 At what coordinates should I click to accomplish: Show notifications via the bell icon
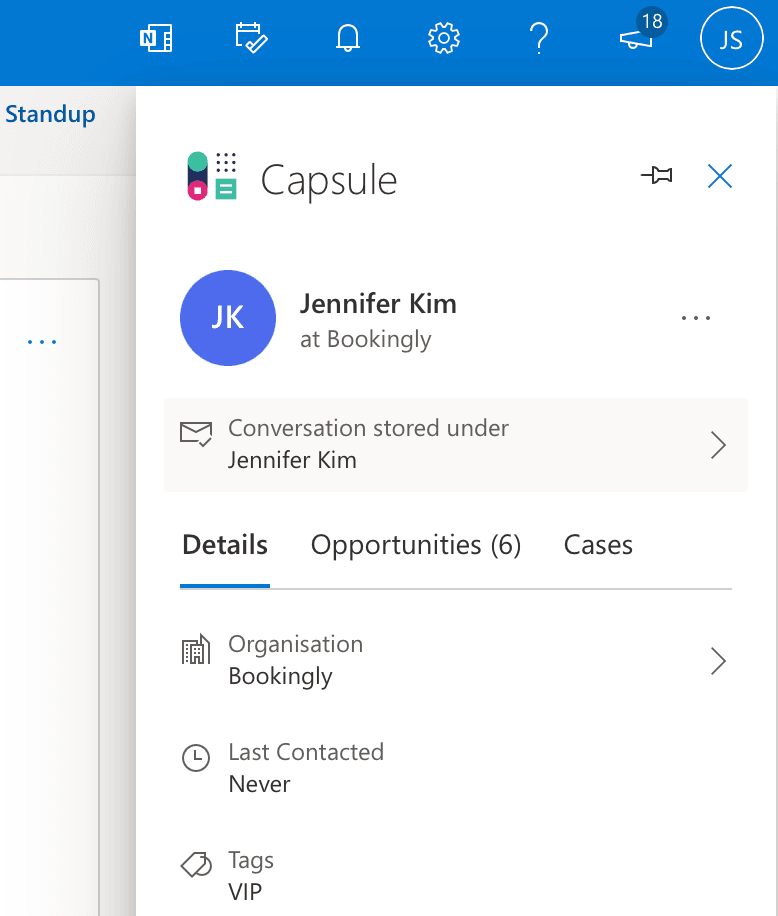(348, 39)
